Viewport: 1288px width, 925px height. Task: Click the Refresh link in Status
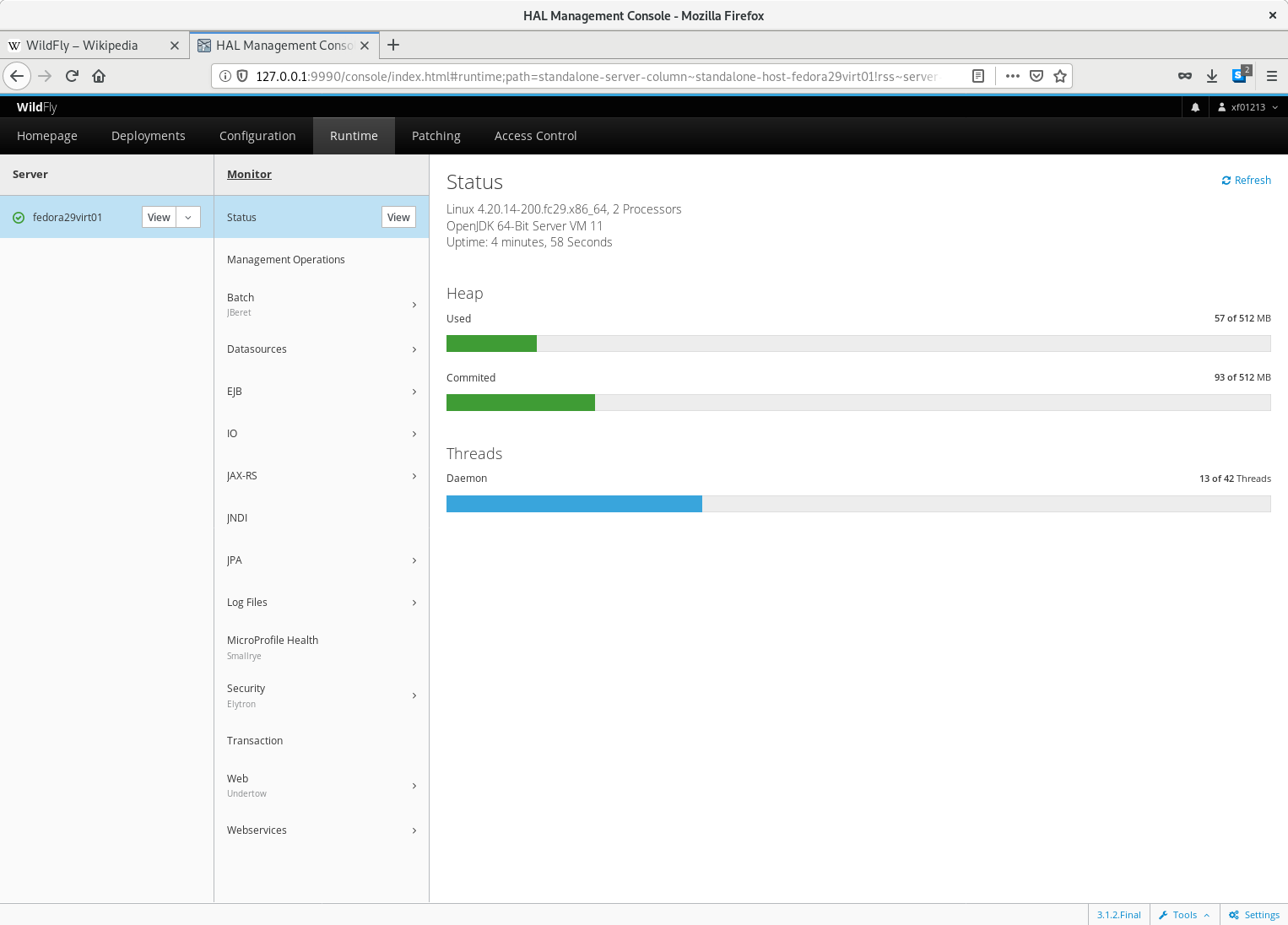1246,181
